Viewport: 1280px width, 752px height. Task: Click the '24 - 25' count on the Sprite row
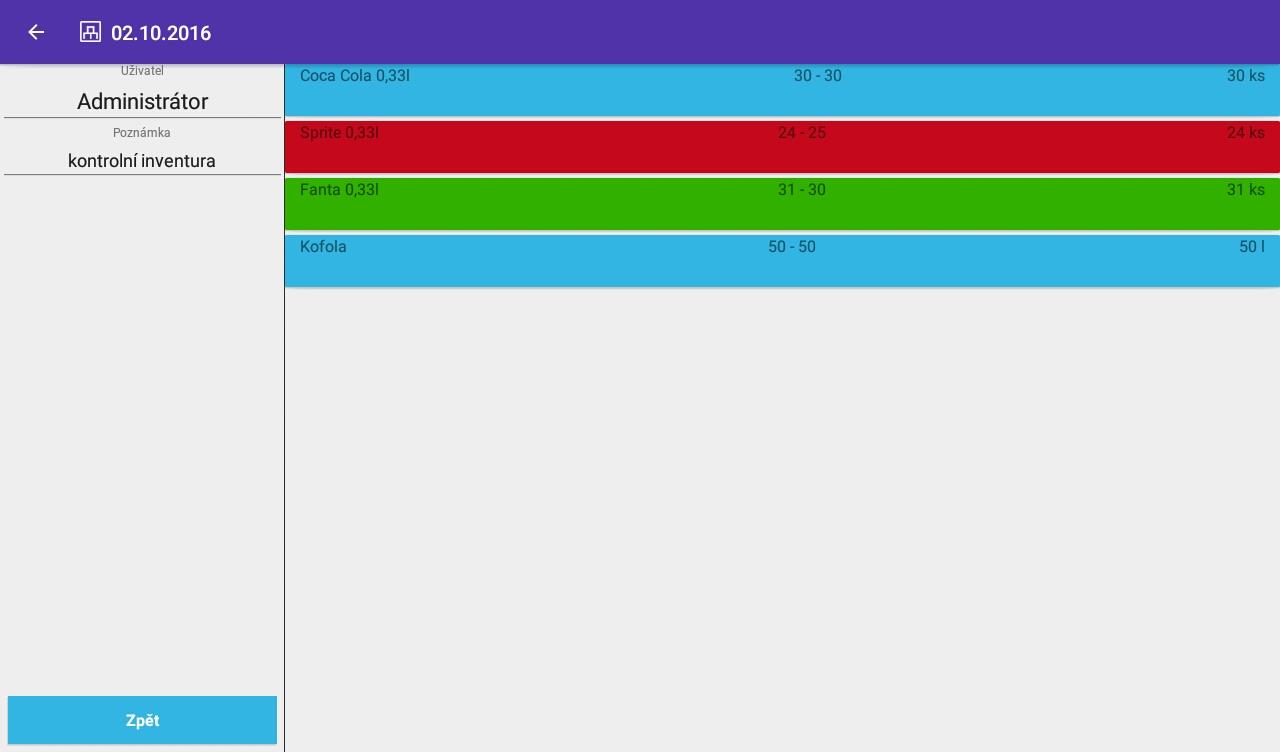[x=801, y=133]
